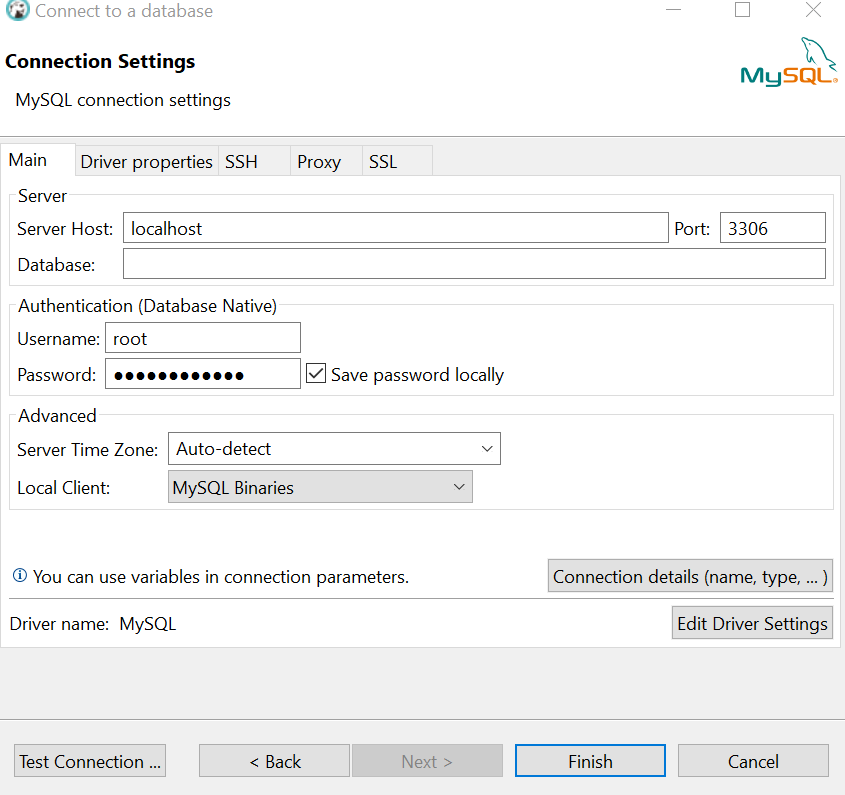
Task: Click the variables in connection parameters hint
Action: [x=221, y=577]
